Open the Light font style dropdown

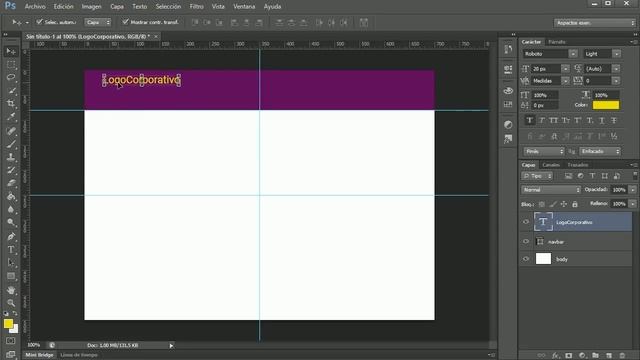click(616, 54)
